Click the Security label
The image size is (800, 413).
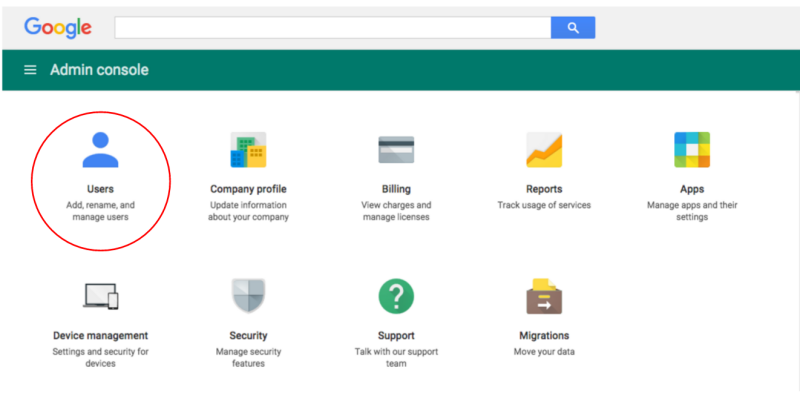click(248, 335)
